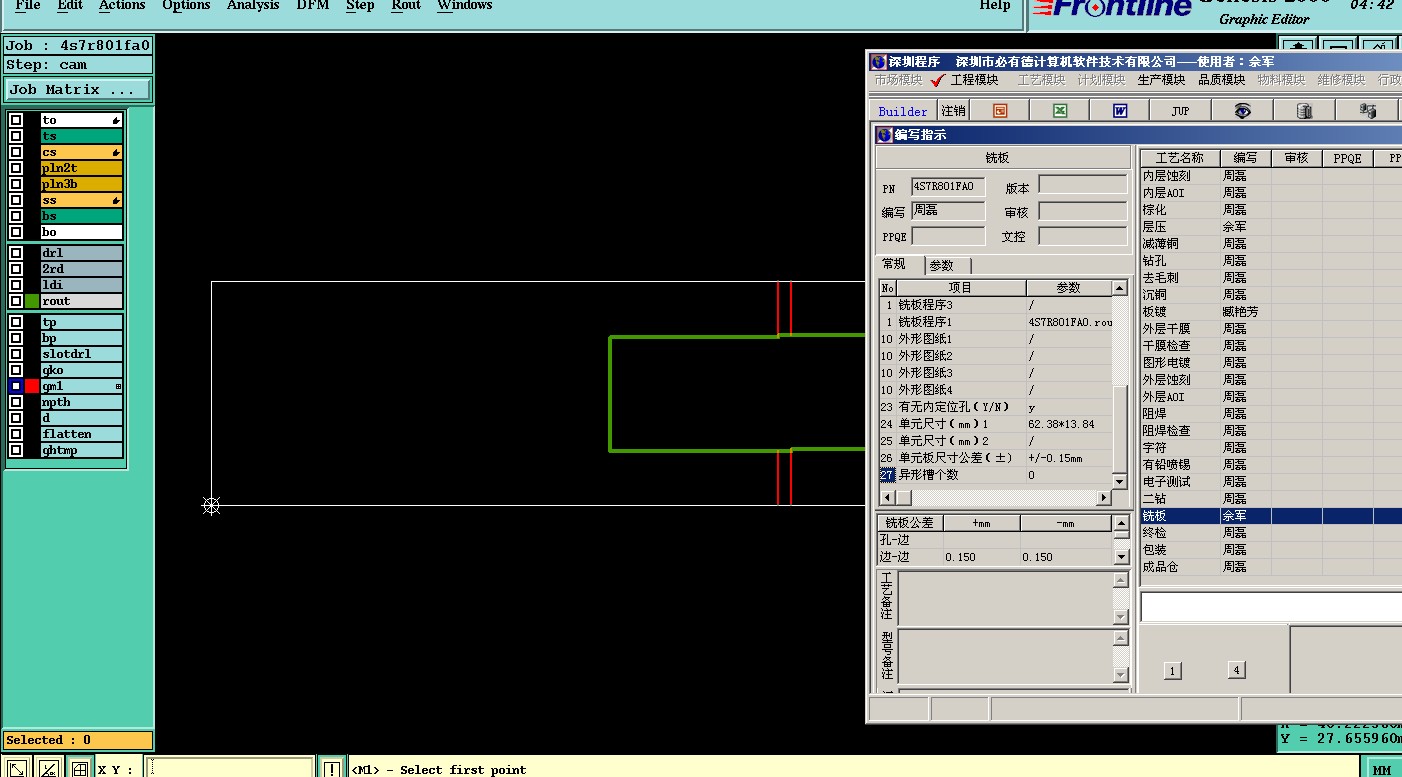Click the exclamation mark icon in the bottom bar
This screenshot has height=777, width=1402.
pyautogui.click(x=332, y=769)
